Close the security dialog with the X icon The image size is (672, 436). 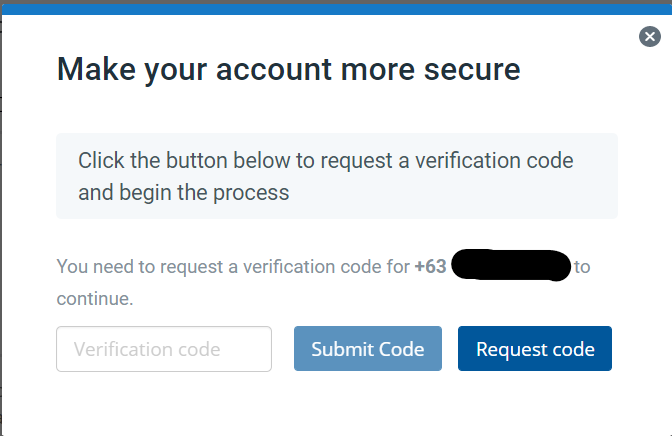pos(650,36)
